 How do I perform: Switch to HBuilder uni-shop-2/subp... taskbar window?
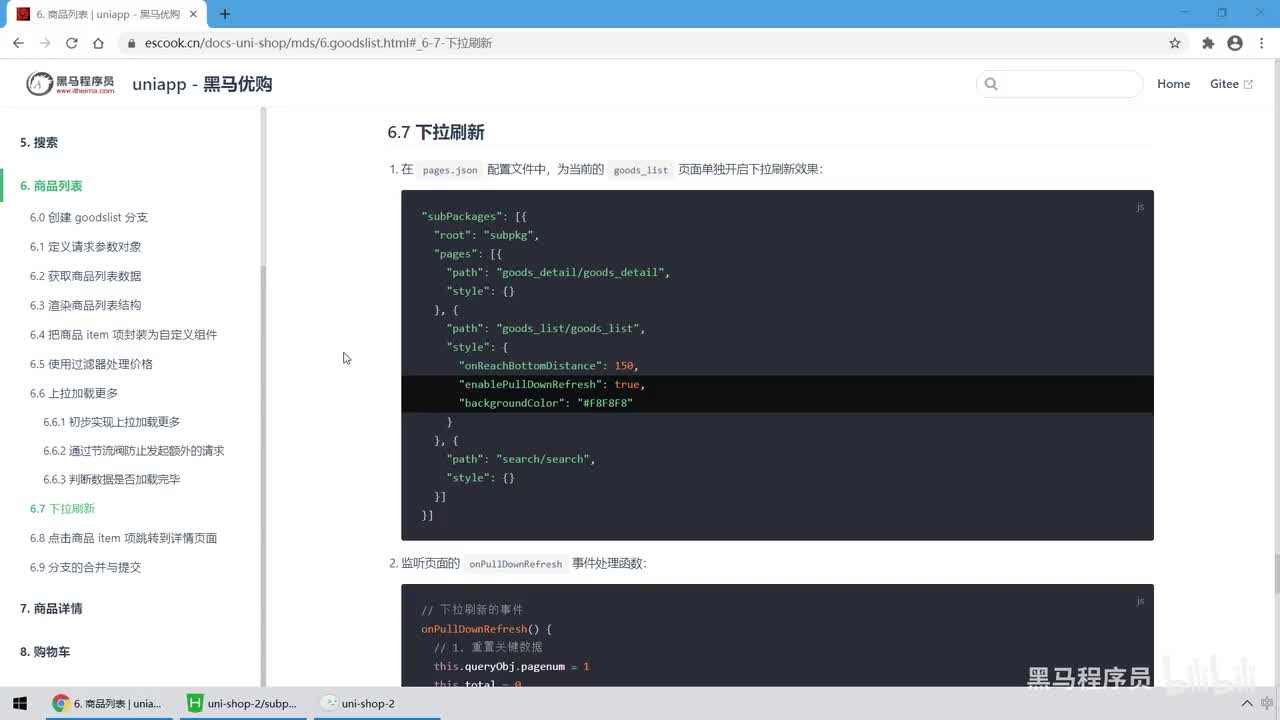(243, 703)
